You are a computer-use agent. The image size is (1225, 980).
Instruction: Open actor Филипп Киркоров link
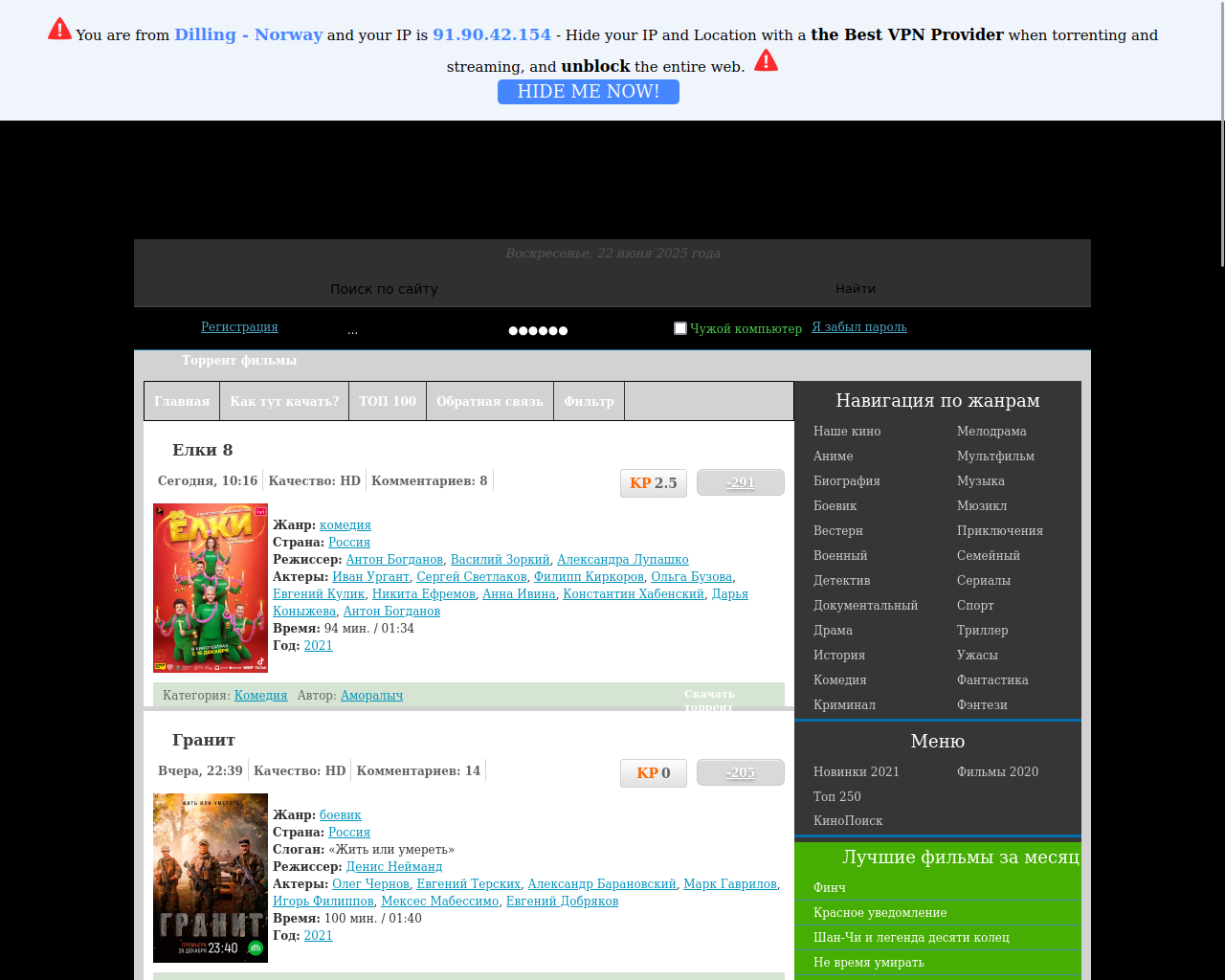589,576
